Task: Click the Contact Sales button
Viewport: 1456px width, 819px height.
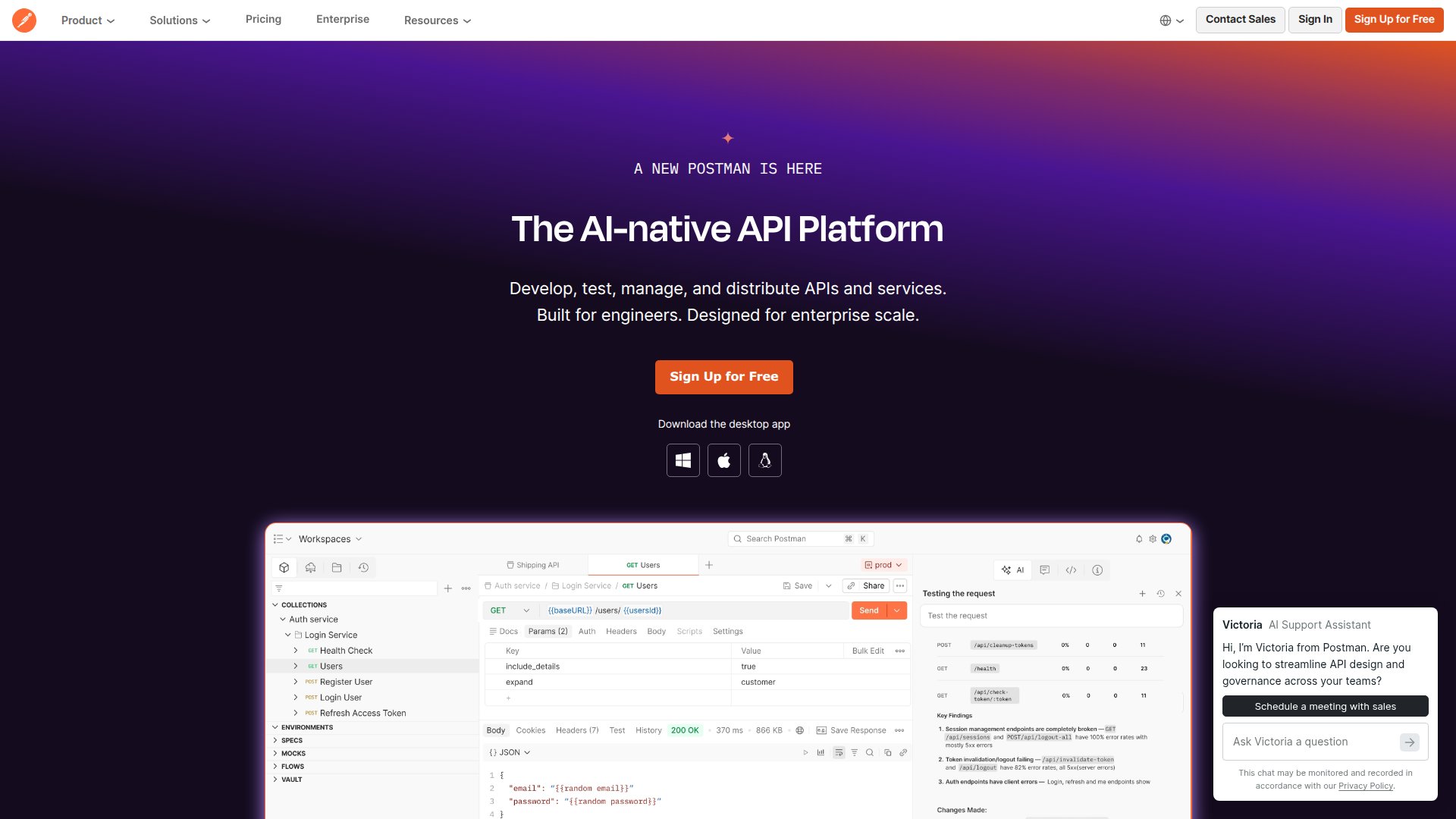Action: tap(1241, 20)
